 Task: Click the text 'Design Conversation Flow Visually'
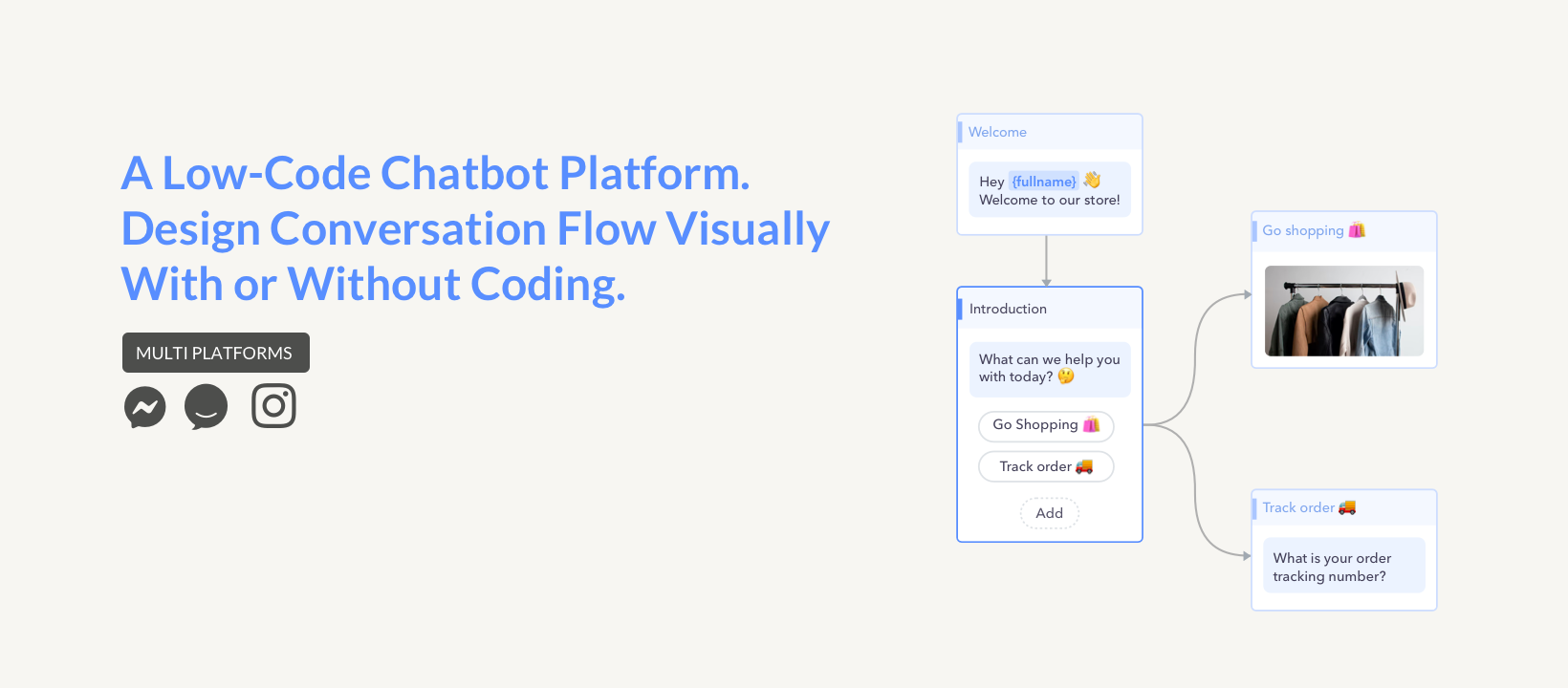point(475,230)
